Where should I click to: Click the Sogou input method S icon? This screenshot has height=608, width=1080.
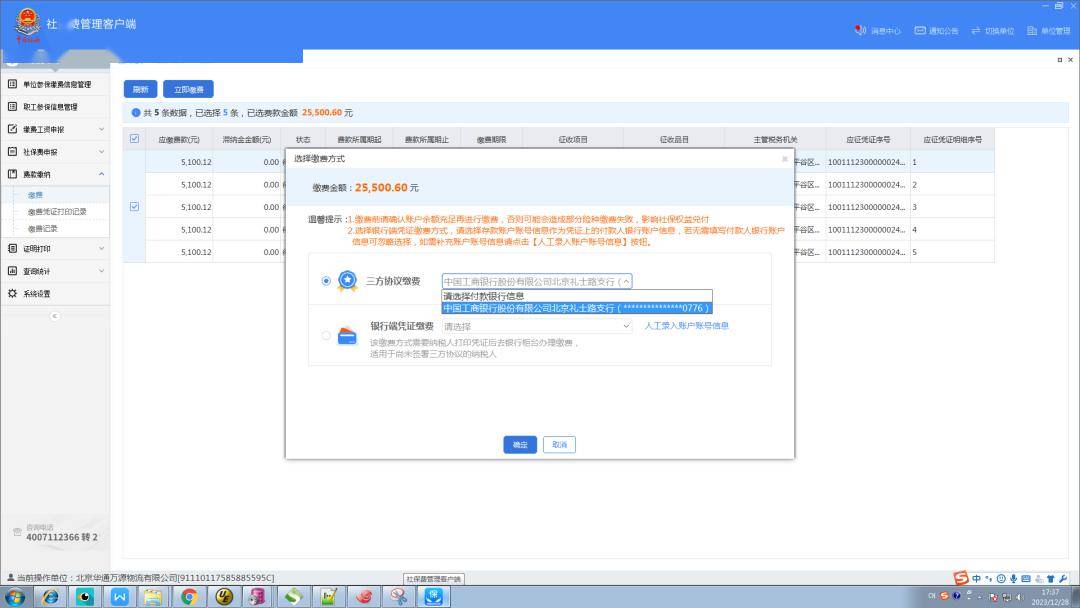(x=961, y=578)
